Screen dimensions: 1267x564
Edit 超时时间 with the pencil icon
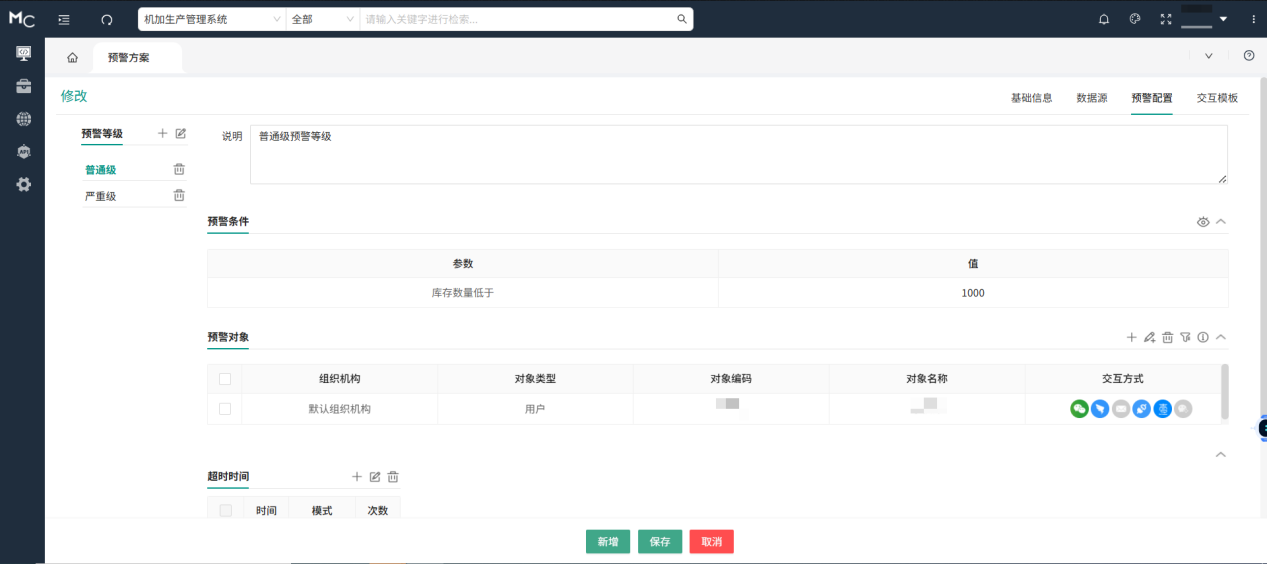pos(375,477)
